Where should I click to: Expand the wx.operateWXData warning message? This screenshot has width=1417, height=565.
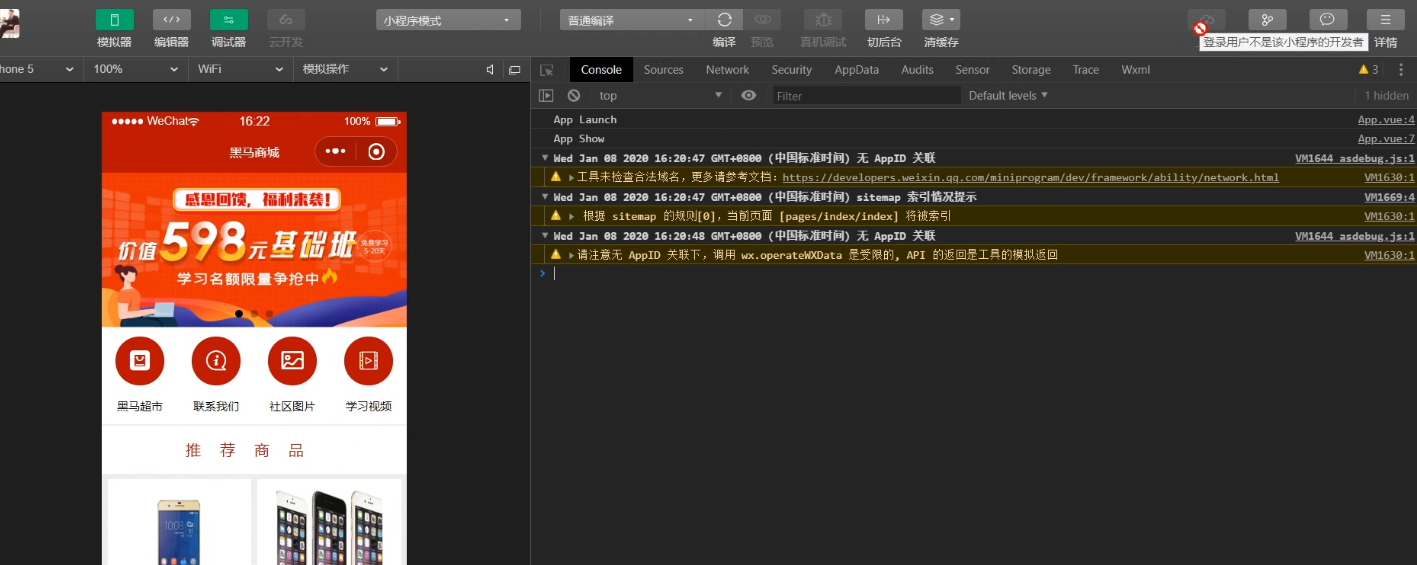572,255
